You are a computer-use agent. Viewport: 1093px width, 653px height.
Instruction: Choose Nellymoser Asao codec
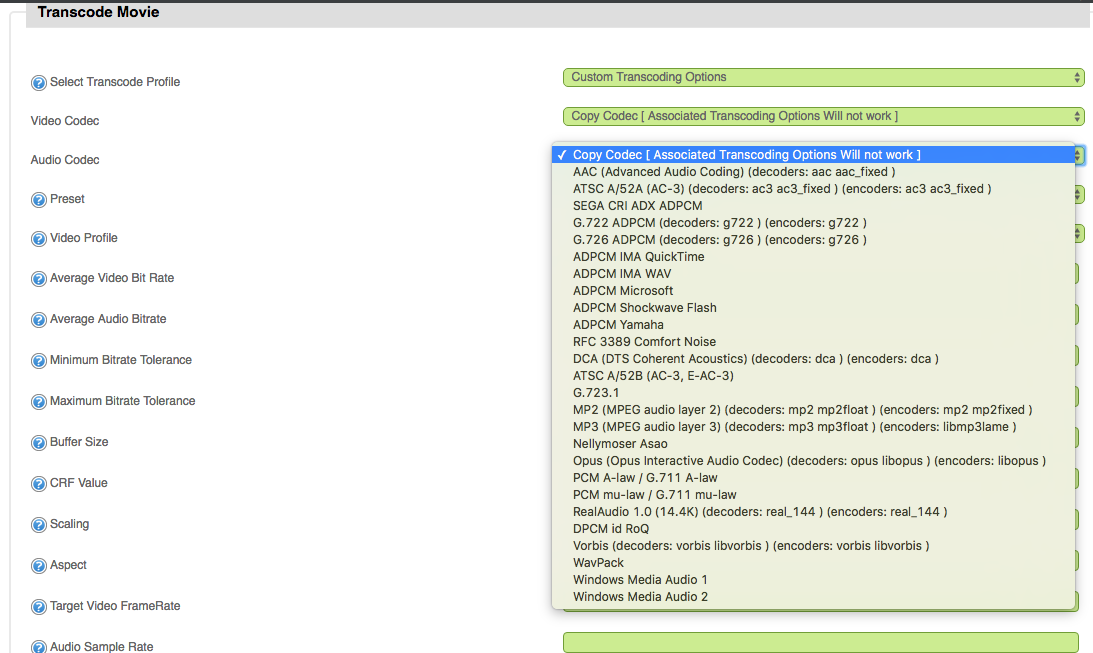(813, 444)
